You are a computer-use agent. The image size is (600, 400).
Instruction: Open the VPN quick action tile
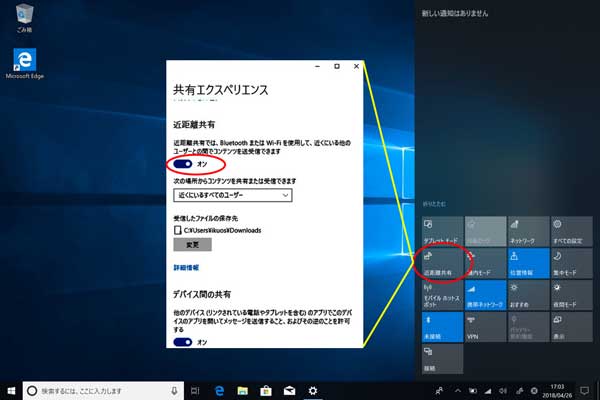485,327
